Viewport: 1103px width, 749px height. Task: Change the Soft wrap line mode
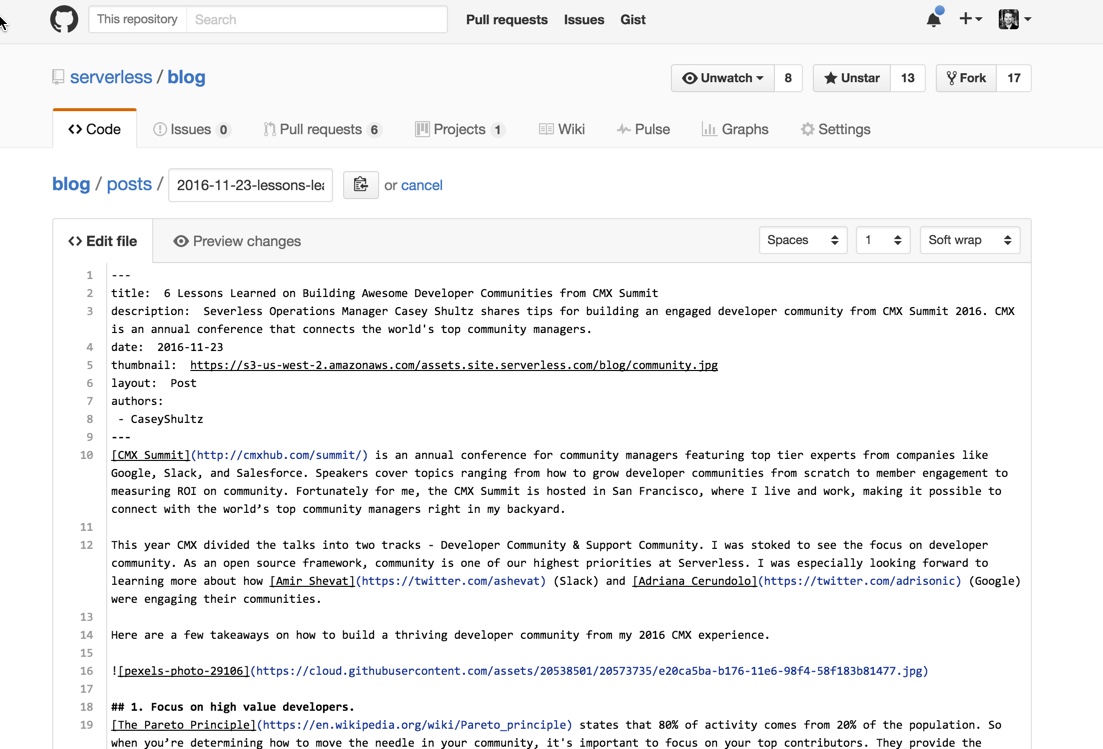coord(969,240)
